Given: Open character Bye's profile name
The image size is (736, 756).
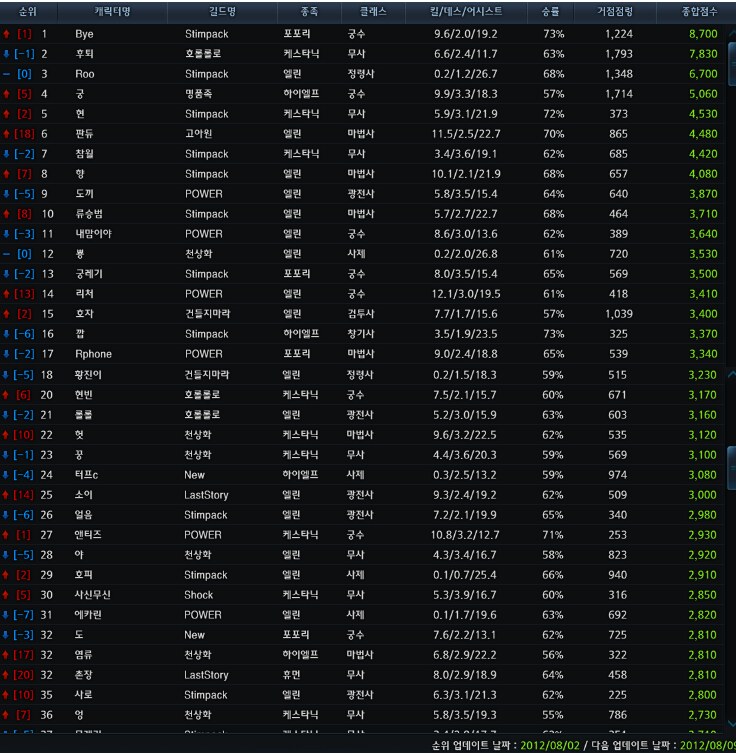Looking at the screenshot, I should tap(84, 34).
